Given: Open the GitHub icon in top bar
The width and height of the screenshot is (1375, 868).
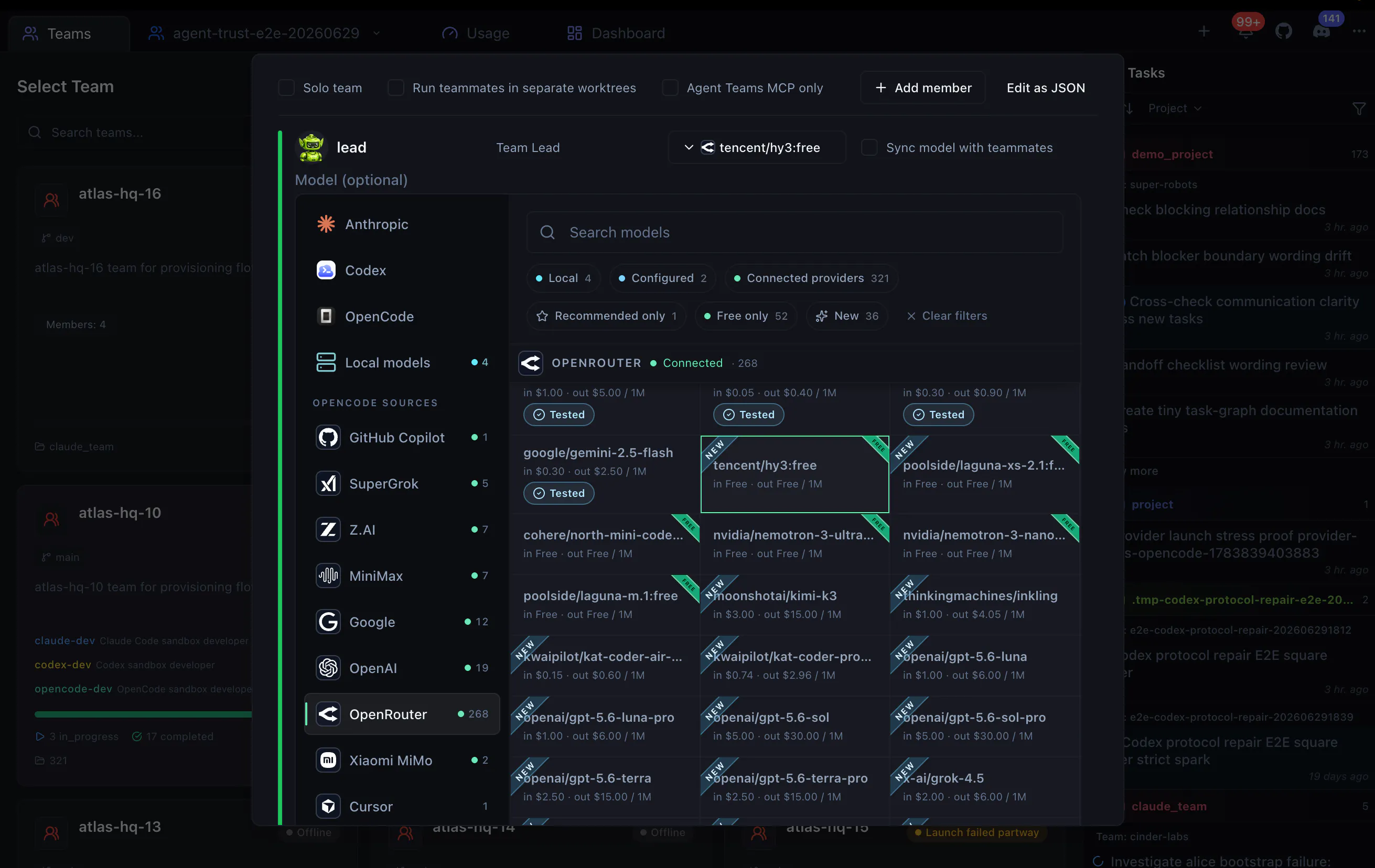Looking at the screenshot, I should pyautogui.click(x=1284, y=32).
